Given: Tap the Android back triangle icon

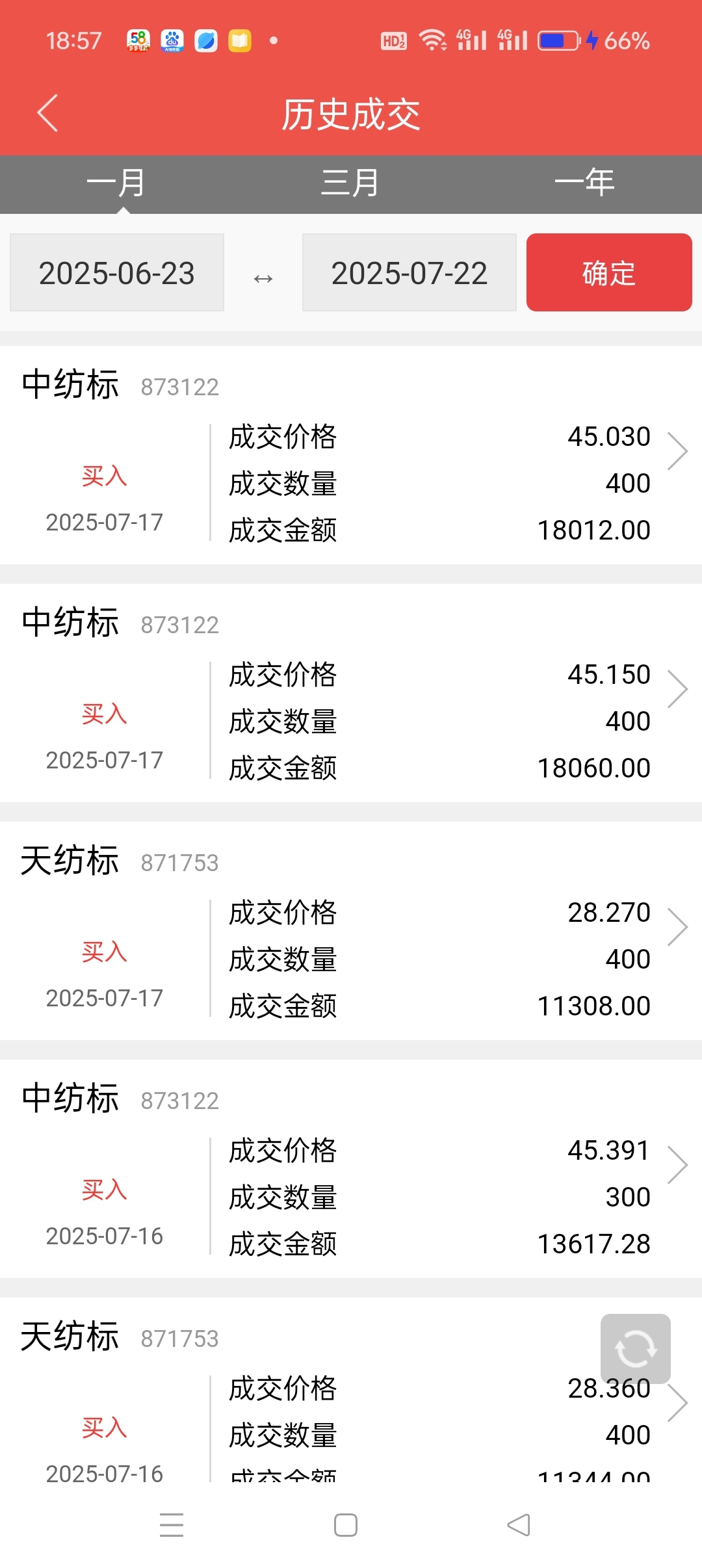Looking at the screenshot, I should click(x=519, y=1524).
